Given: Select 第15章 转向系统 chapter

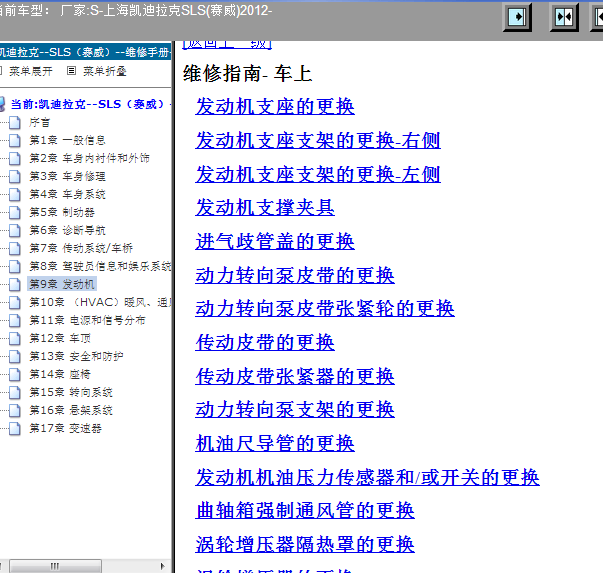Looking at the screenshot, I should pos(71,392).
